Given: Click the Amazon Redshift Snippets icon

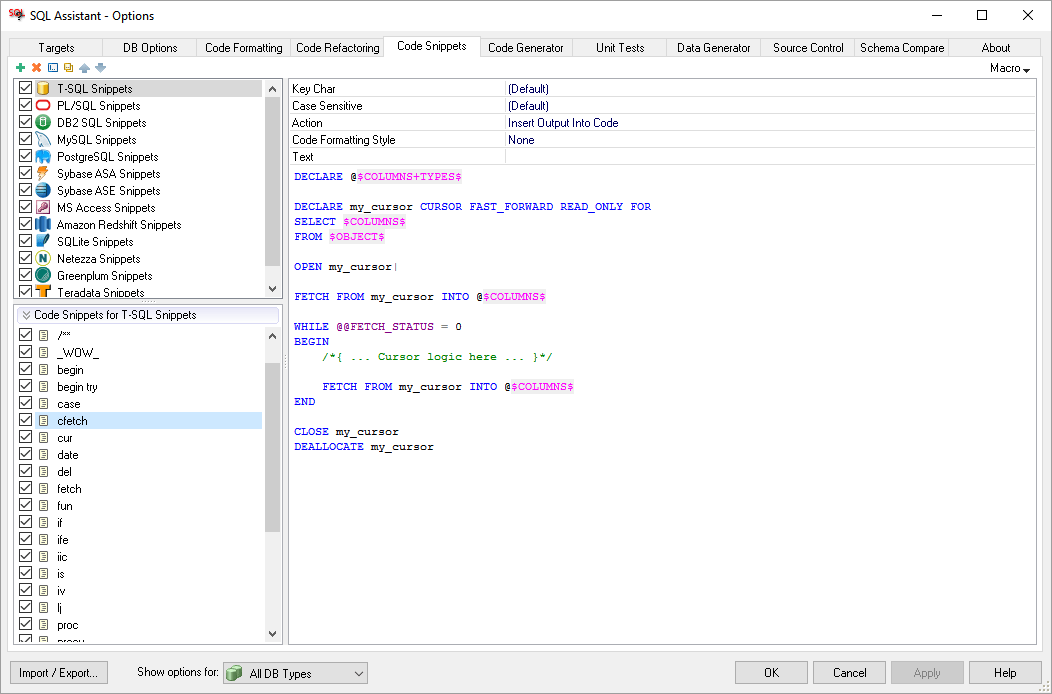Looking at the screenshot, I should (x=43, y=225).
